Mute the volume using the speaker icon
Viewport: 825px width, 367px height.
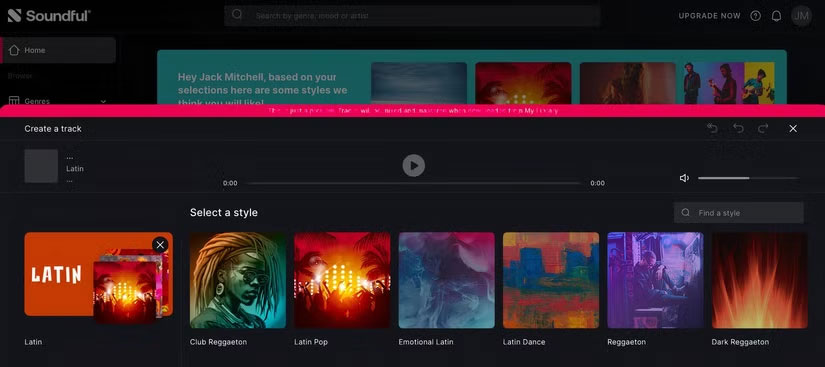(x=684, y=178)
